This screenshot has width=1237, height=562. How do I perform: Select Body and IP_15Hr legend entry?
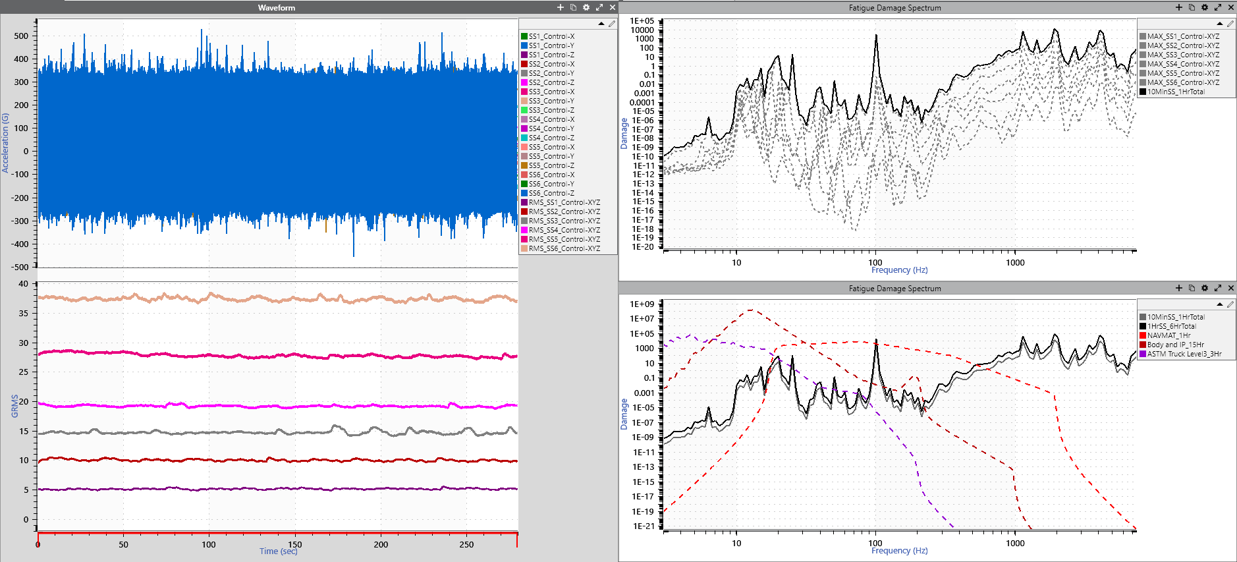pyautogui.click(x=1172, y=345)
